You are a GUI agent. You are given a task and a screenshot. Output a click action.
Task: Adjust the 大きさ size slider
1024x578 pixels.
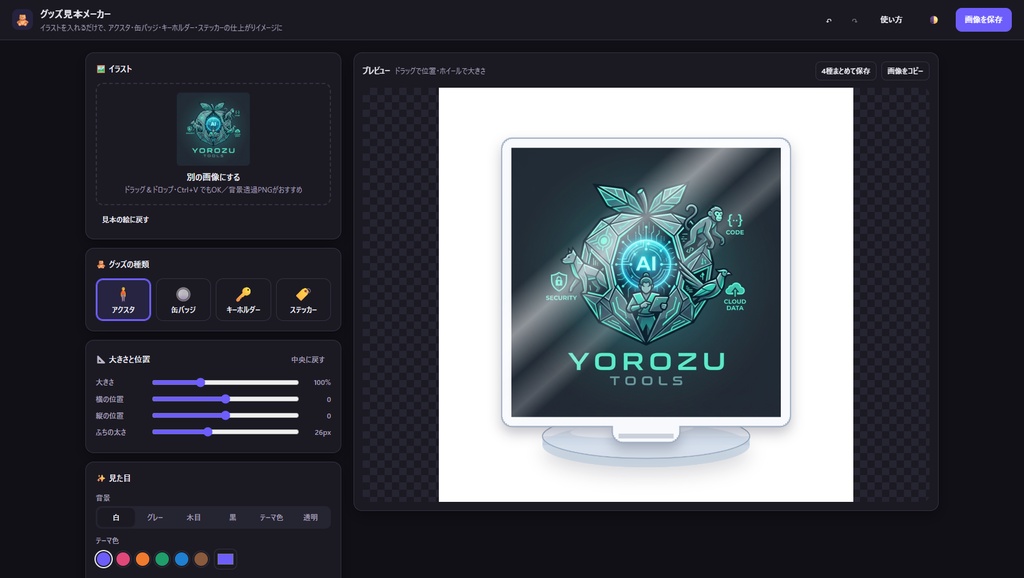(x=225, y=382)
